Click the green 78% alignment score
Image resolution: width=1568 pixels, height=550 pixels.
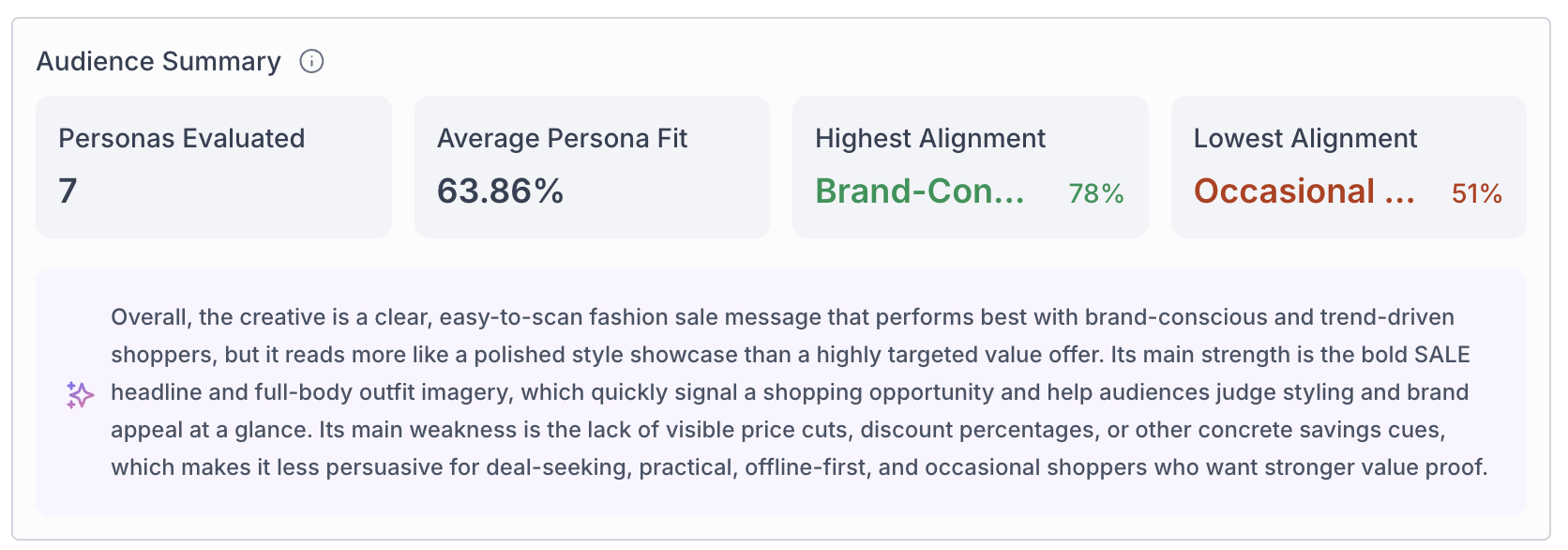pyautogui.click(x=1096, y=193)
